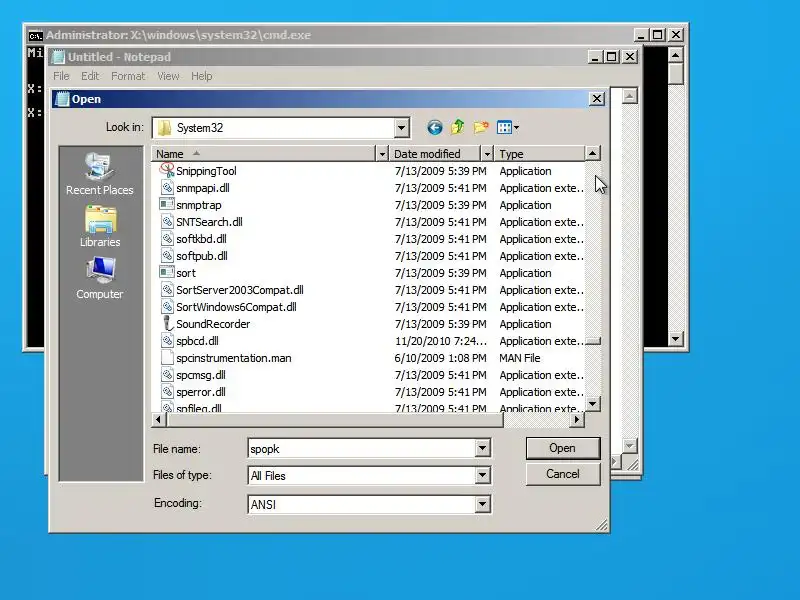
Task: Click cmd window scroll up arrow
Action: click(x=676, y=54)
